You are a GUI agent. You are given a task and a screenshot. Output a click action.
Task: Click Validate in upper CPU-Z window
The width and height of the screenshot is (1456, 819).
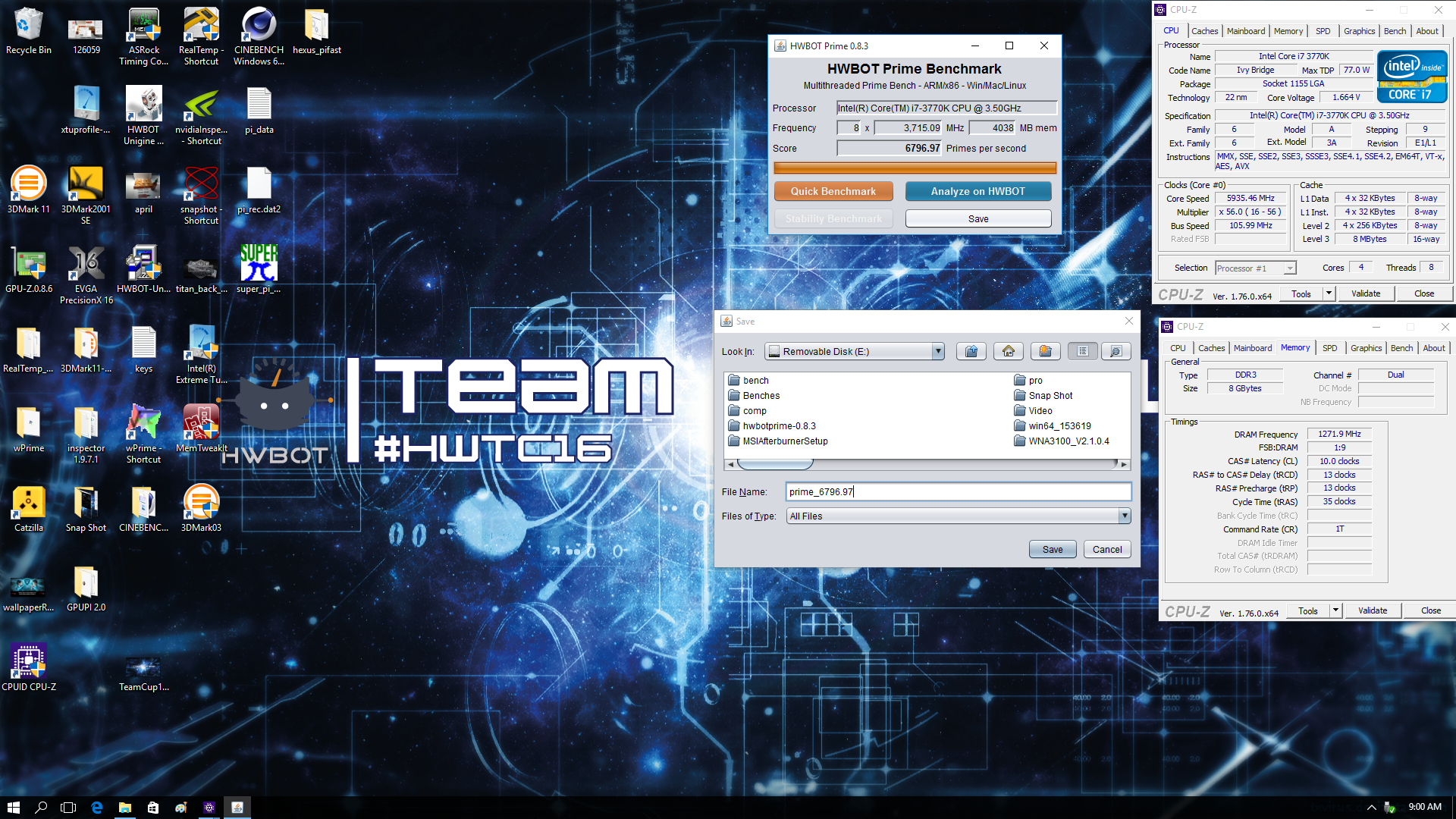1366,293
